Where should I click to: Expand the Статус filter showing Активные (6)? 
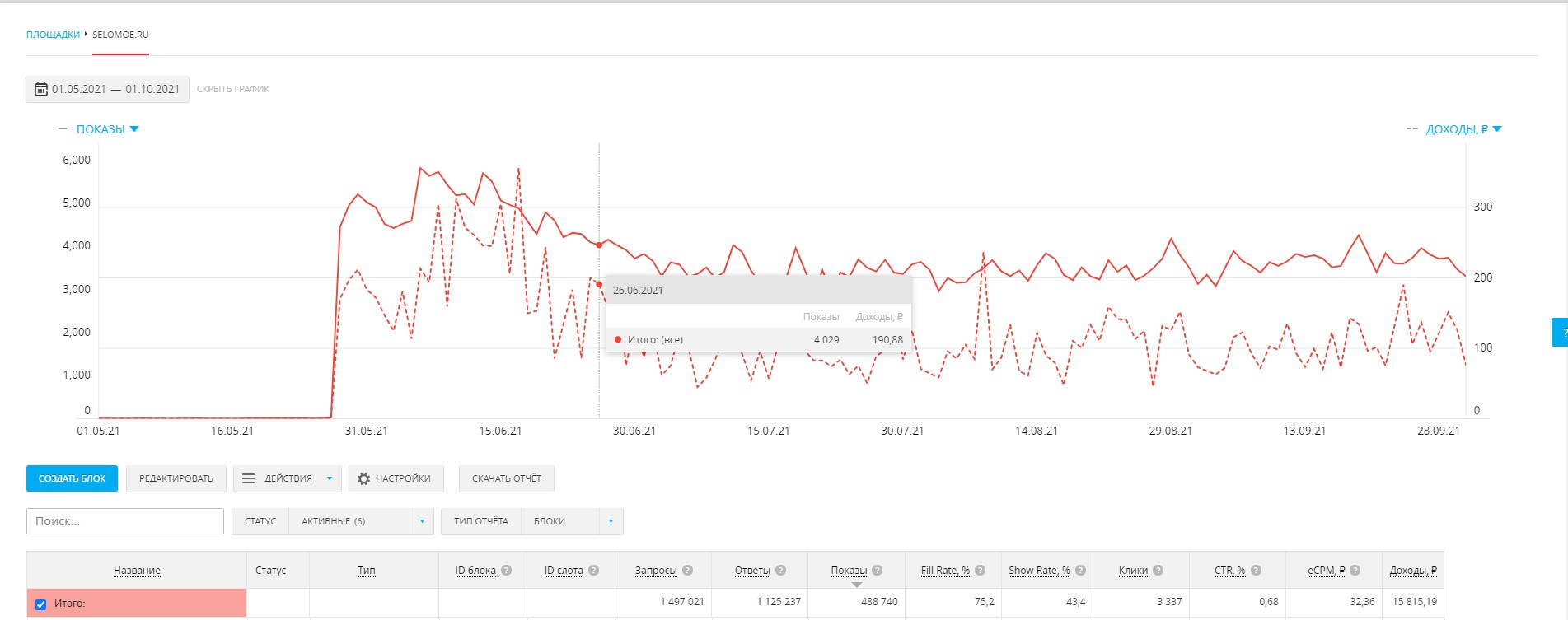click(x=422, y=521)
